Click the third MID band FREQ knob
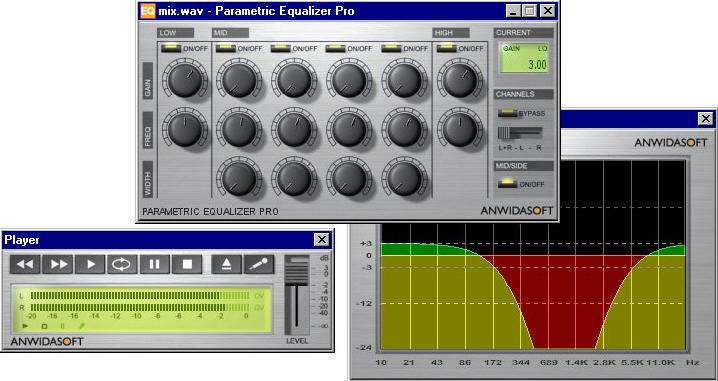Screen dimensions: 718x381 (349, 130)
